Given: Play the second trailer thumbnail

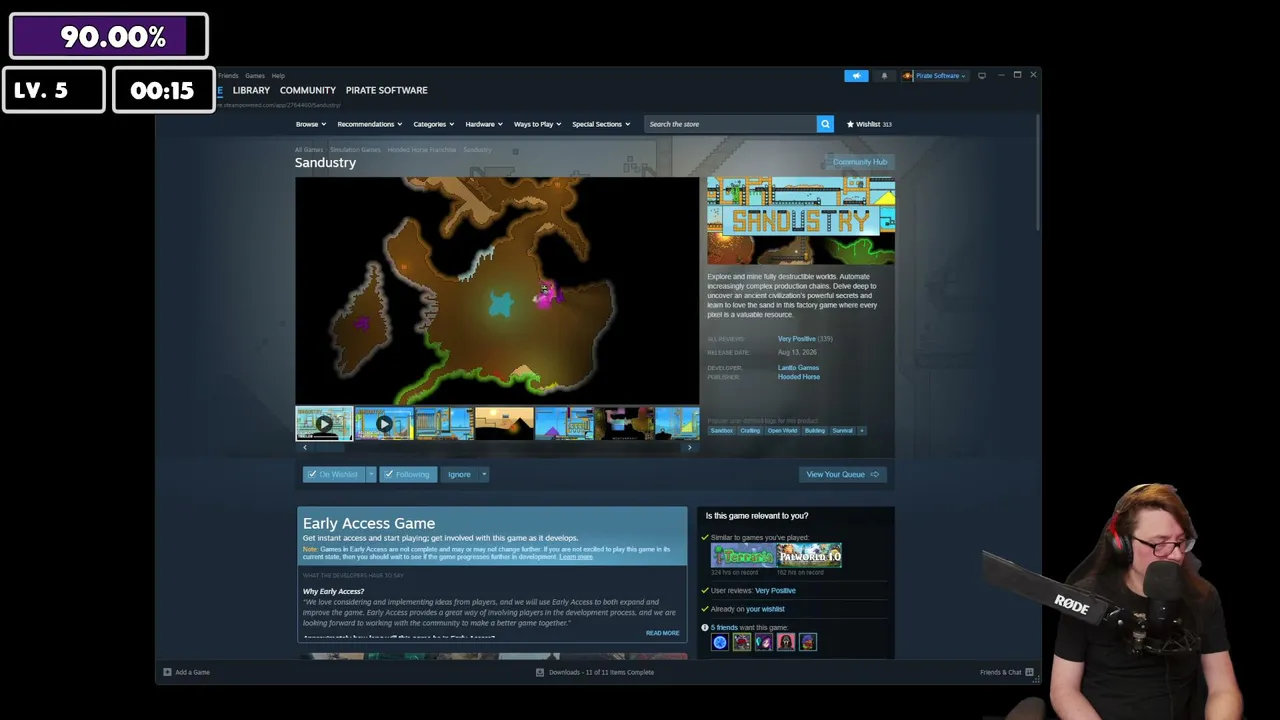Looking at the screenshot, I should [384, 424].
